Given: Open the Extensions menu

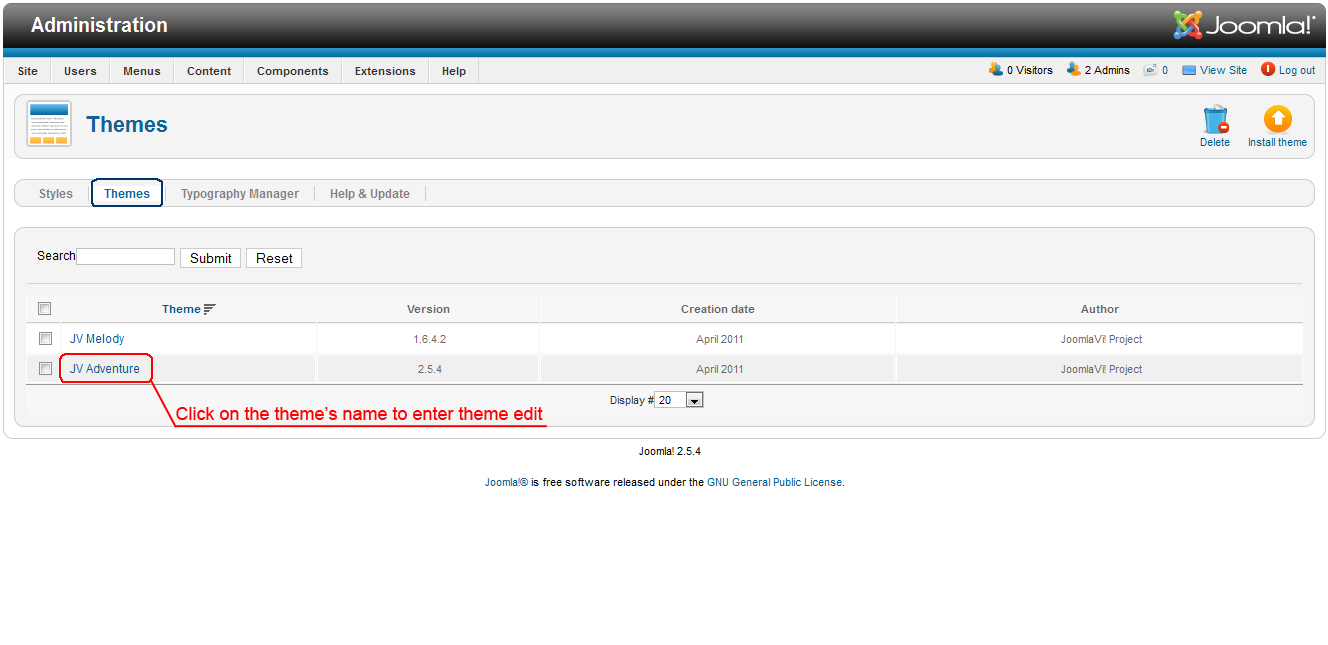Looking at the screenshot, I should [x=385, y=71].
